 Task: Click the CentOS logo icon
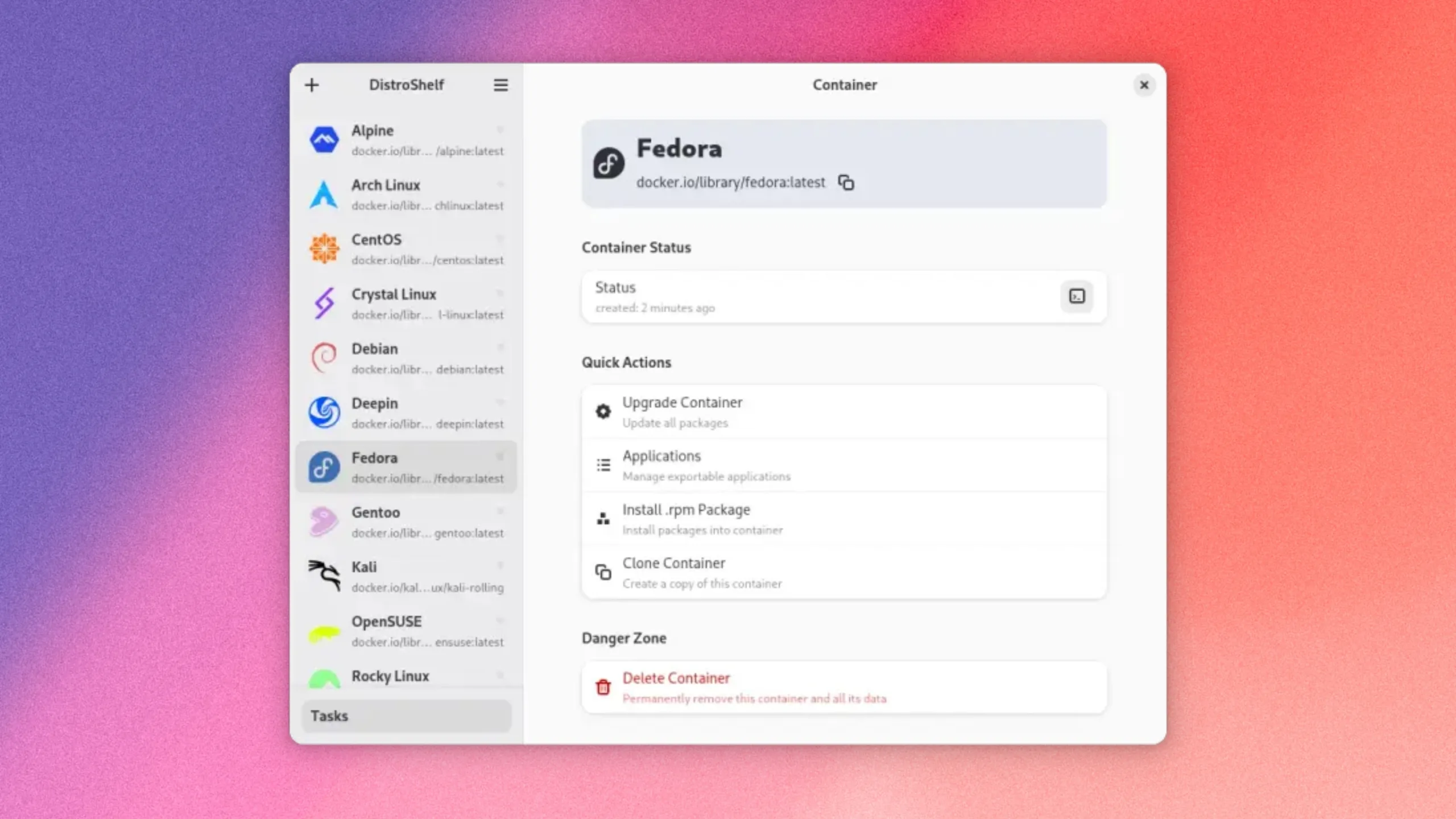tap(324, 249)
